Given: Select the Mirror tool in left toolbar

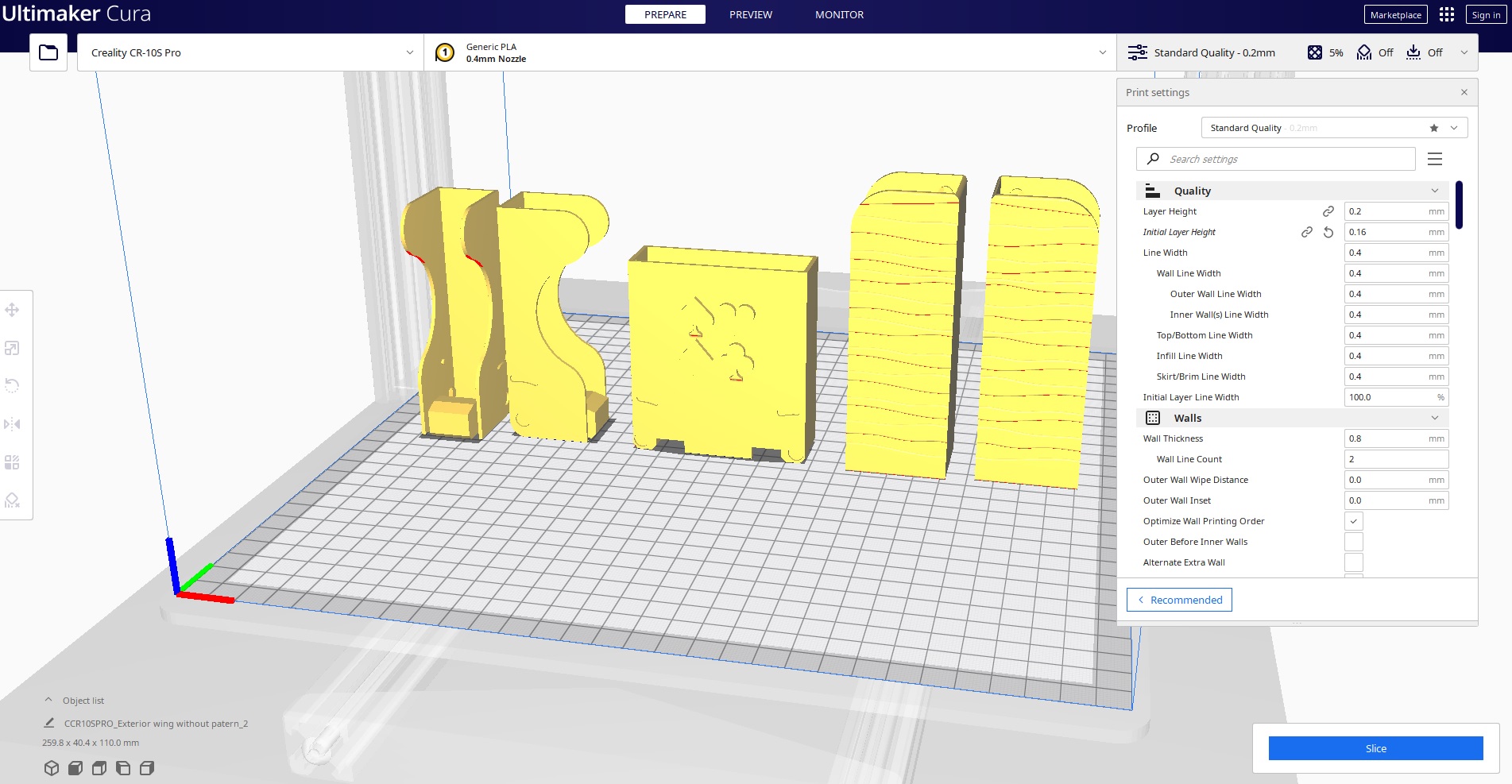Looking at the screenshot, I should pyautogui.click(x=13, y=424).
